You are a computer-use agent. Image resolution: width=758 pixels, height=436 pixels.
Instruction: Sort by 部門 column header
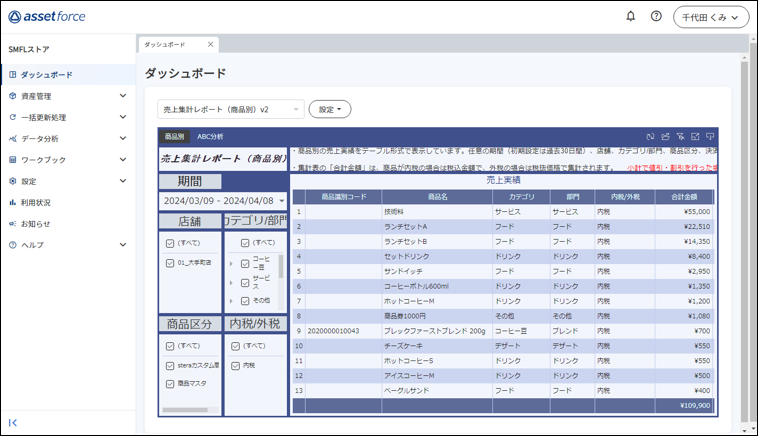[x=572, y=197]
